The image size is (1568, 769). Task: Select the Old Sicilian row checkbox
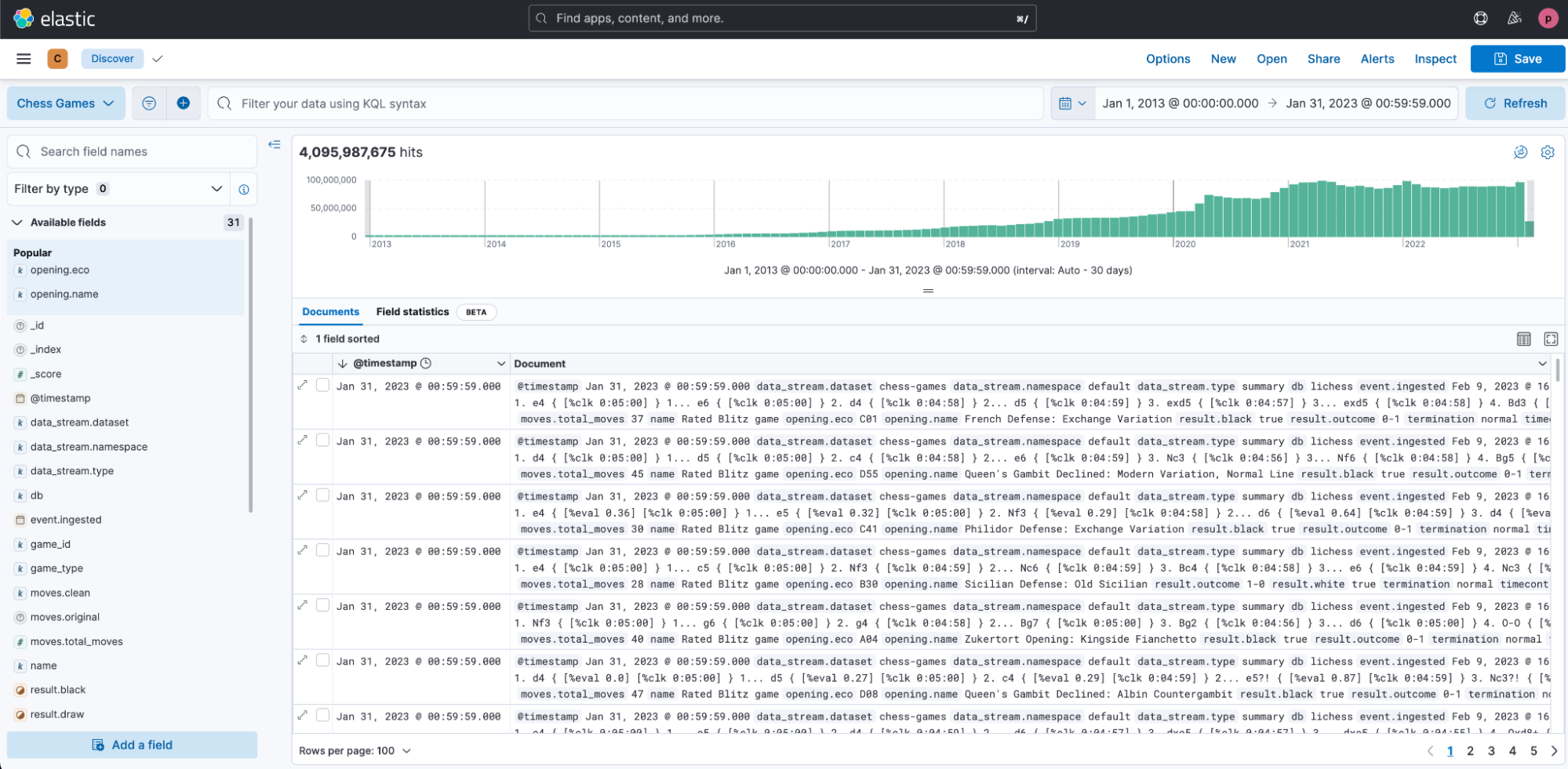point(322,550)
